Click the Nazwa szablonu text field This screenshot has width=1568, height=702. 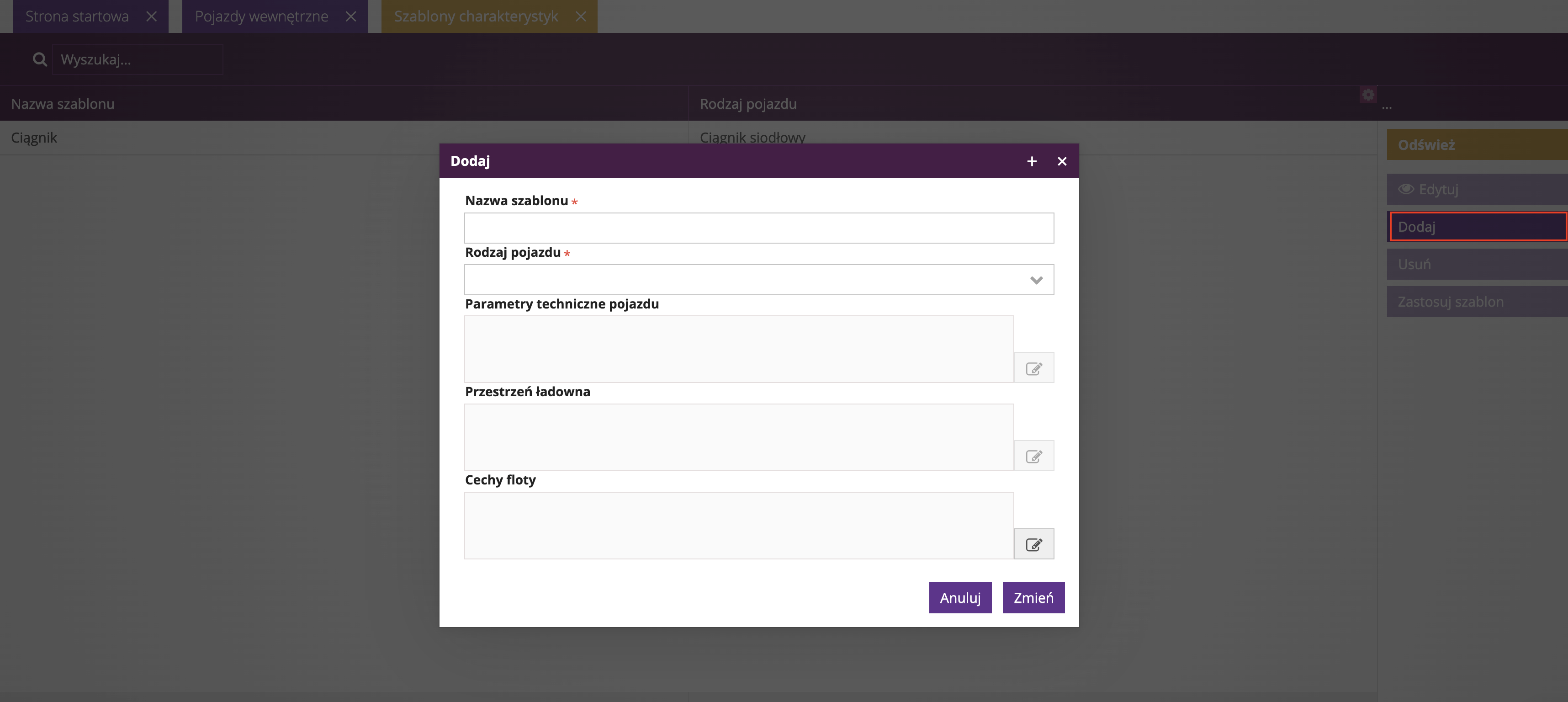[758, 229]
